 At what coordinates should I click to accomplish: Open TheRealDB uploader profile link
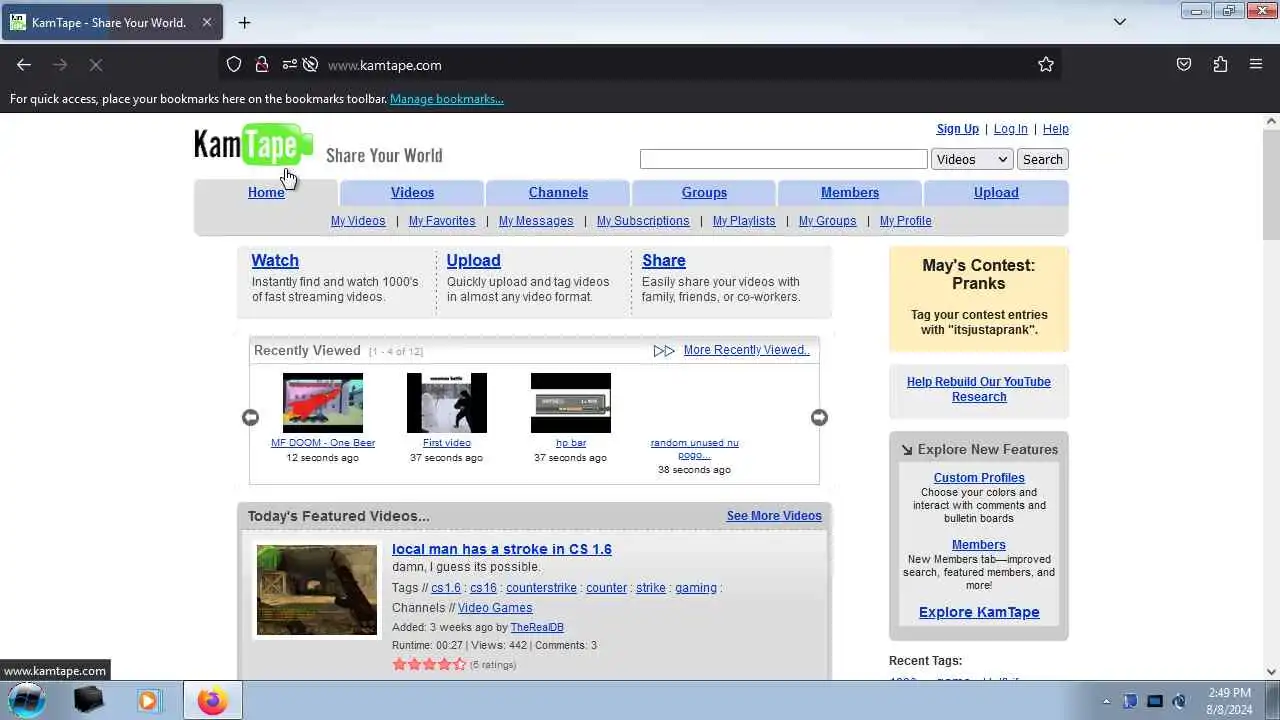[x=537, y=627]
